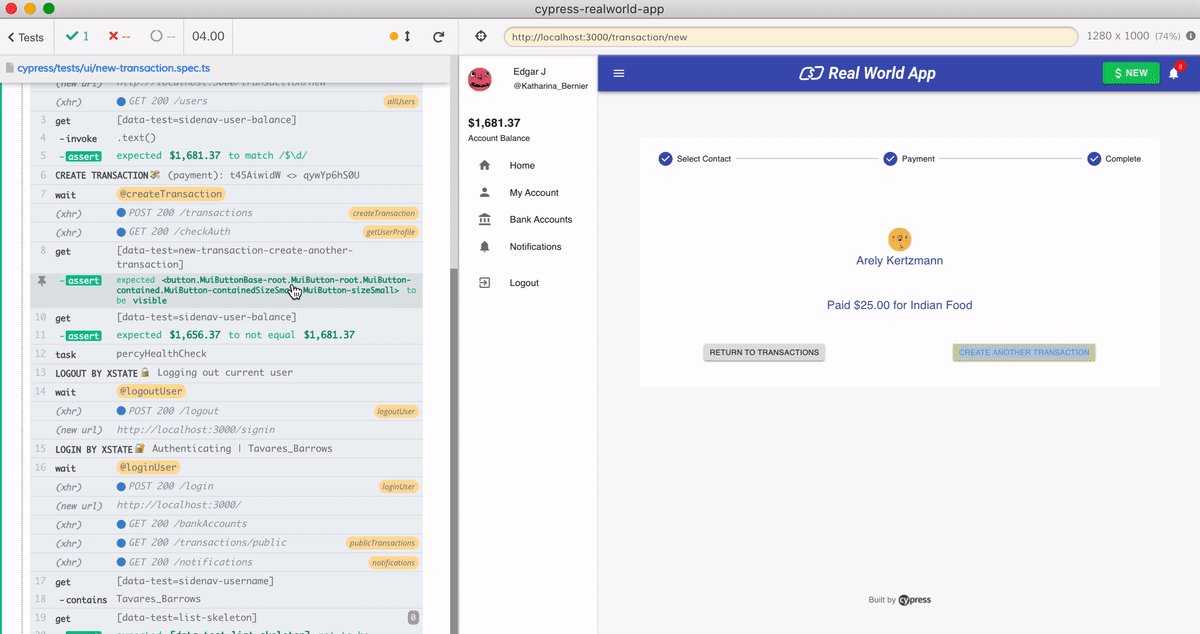
Task: Select Notifications in the sidebar menu
Action: point(535,247)
